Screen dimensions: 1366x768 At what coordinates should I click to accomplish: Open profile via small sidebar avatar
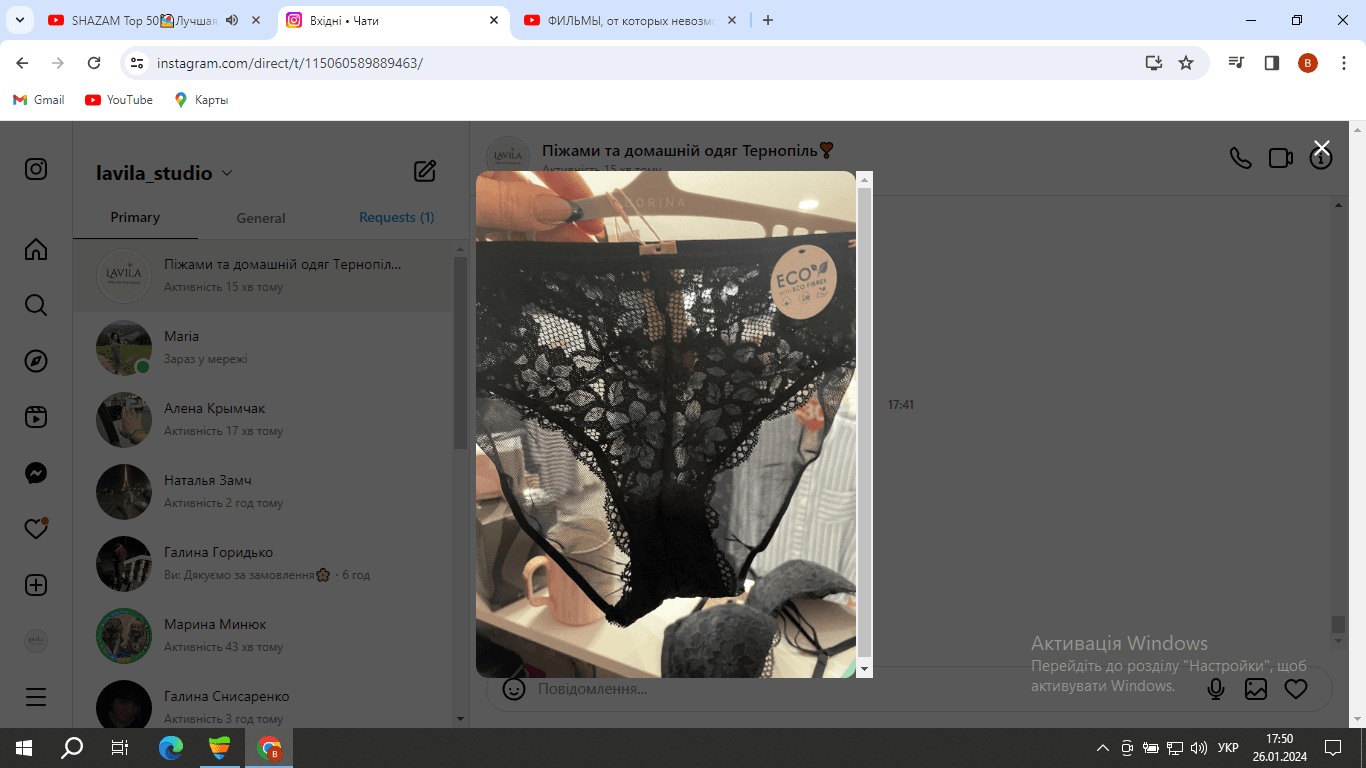pyautogui.click(x=36, y=641)
